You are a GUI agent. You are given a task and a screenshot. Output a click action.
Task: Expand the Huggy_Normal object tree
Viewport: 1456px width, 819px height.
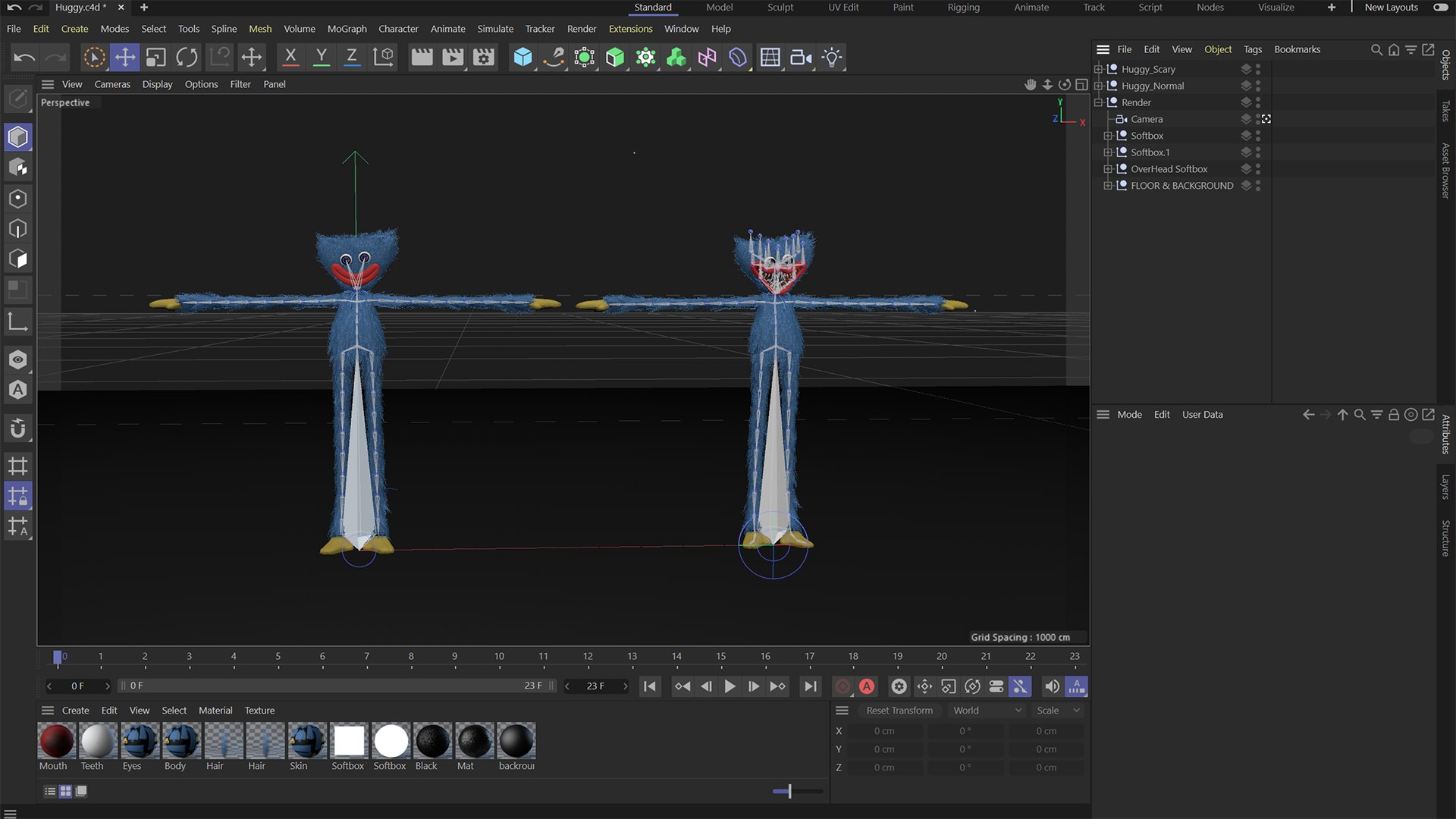click(1098, 86)
